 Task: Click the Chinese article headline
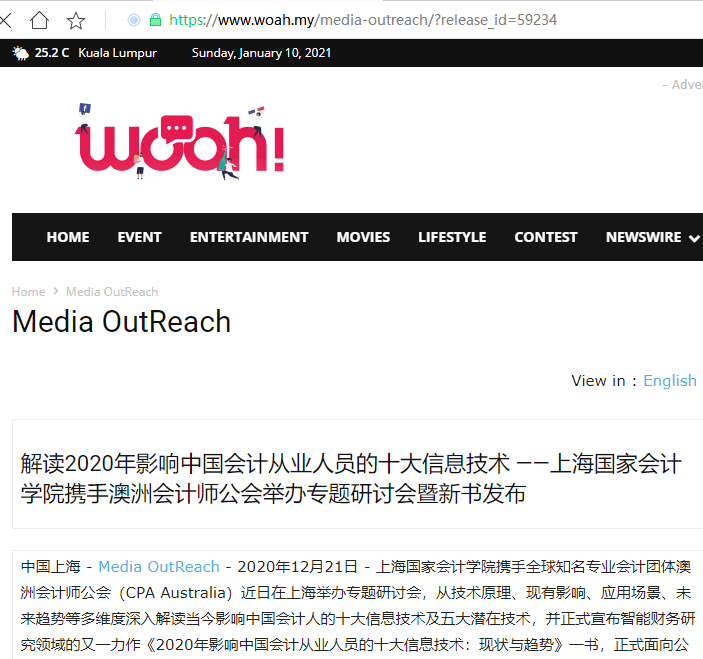350,478
